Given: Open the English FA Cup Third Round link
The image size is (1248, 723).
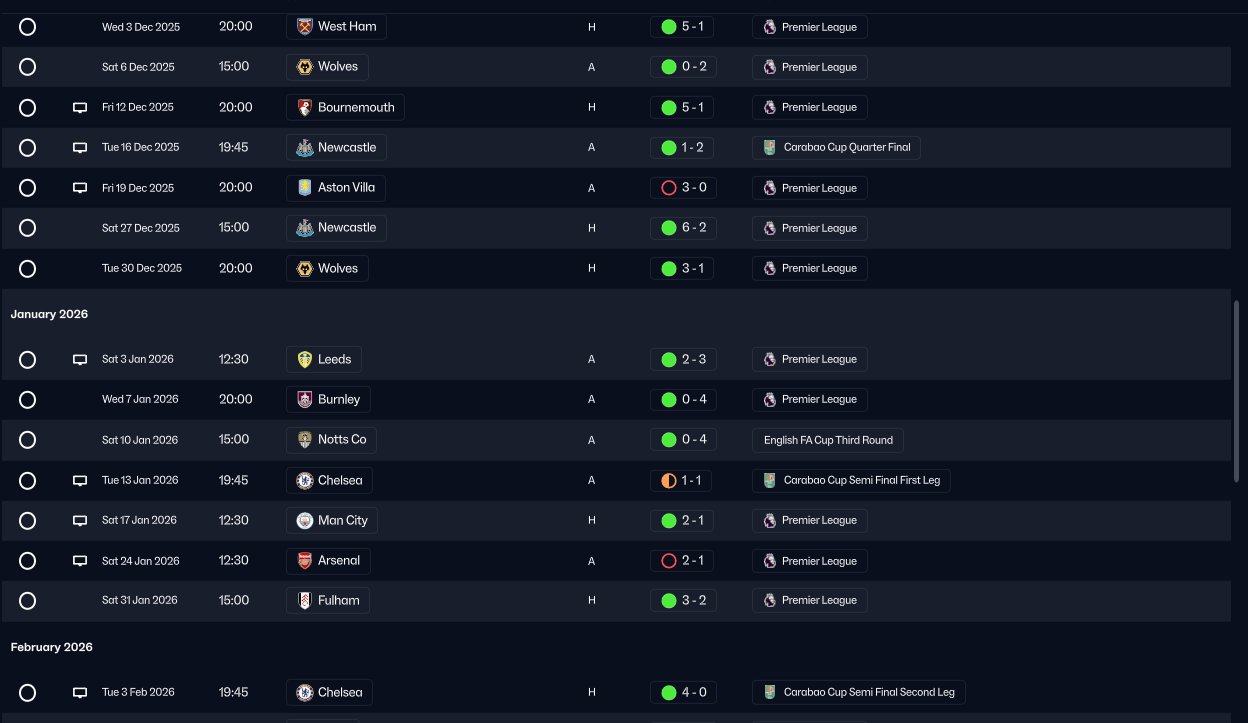Looking at the screenshot, I should click(828, 440).
